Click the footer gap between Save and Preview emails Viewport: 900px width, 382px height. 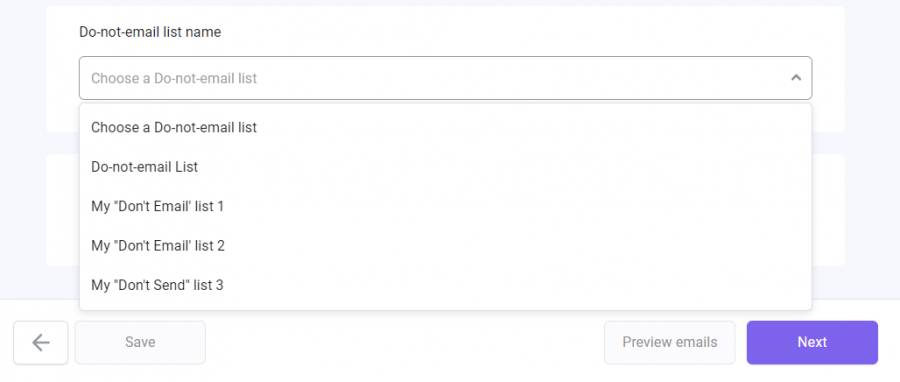tap(405, 342)
